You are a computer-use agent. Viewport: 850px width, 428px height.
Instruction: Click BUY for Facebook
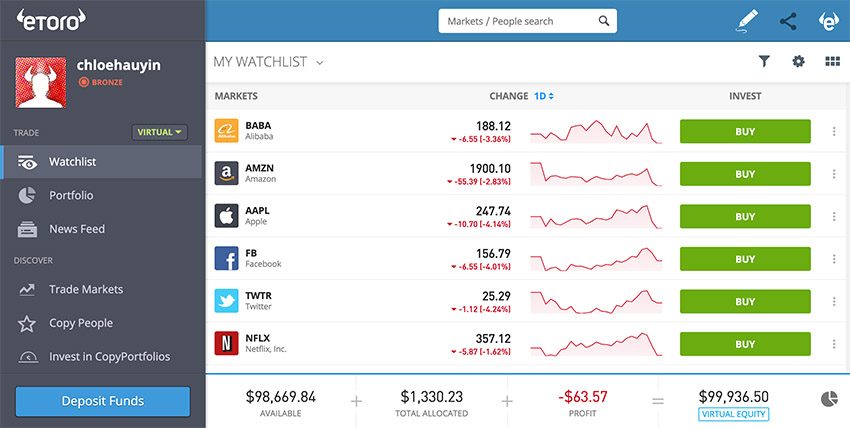pyautogui.click(x=745, y=259)
